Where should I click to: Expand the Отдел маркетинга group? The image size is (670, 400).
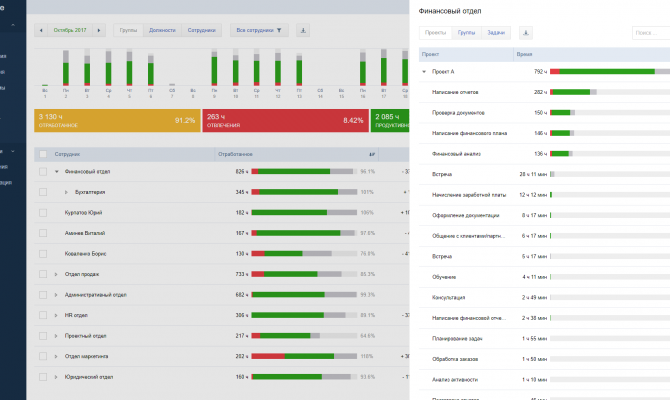point(56,356)
